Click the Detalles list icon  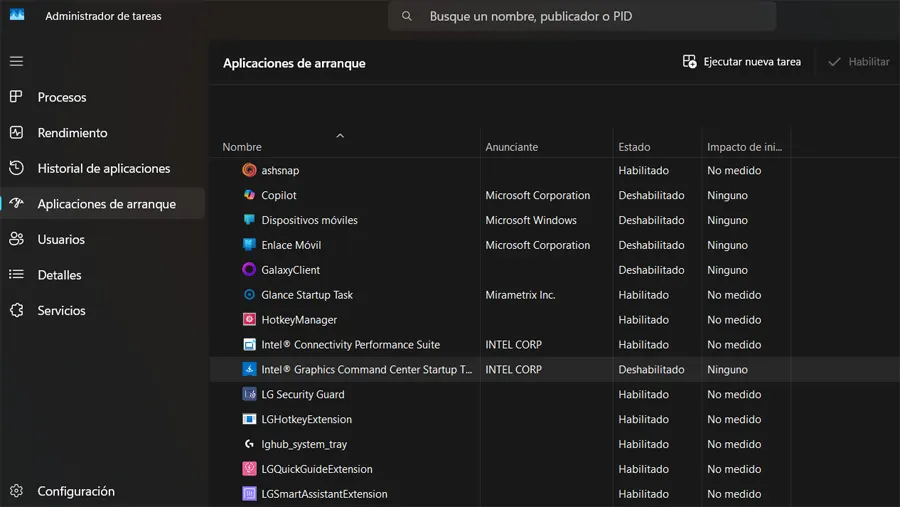[16, 274]
